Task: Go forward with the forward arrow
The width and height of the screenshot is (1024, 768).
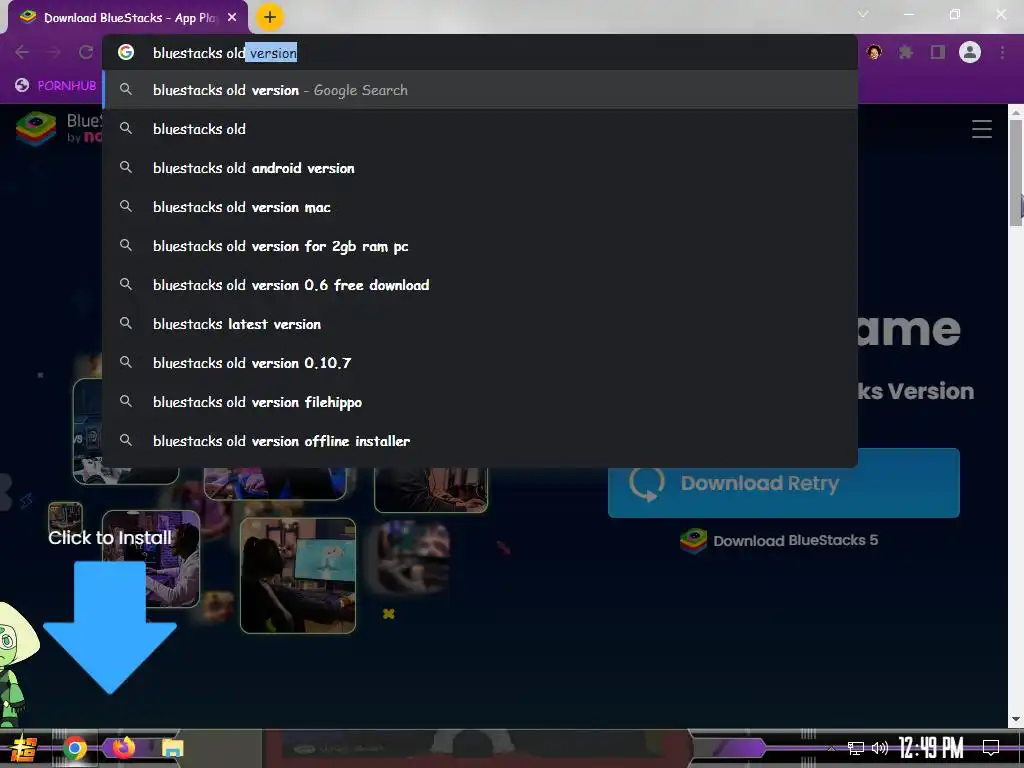Action: point(54,52)
